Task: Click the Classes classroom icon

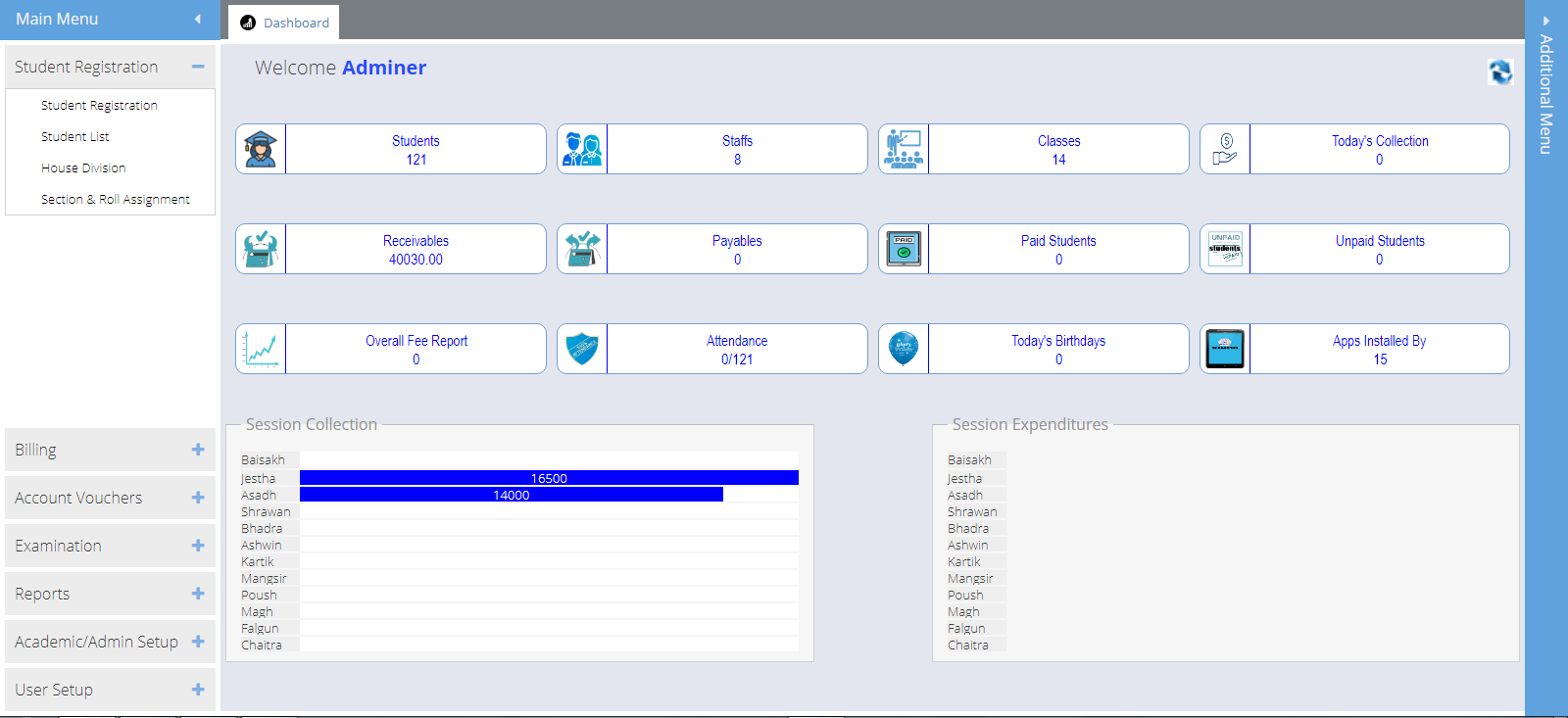Action: point(904,149)
